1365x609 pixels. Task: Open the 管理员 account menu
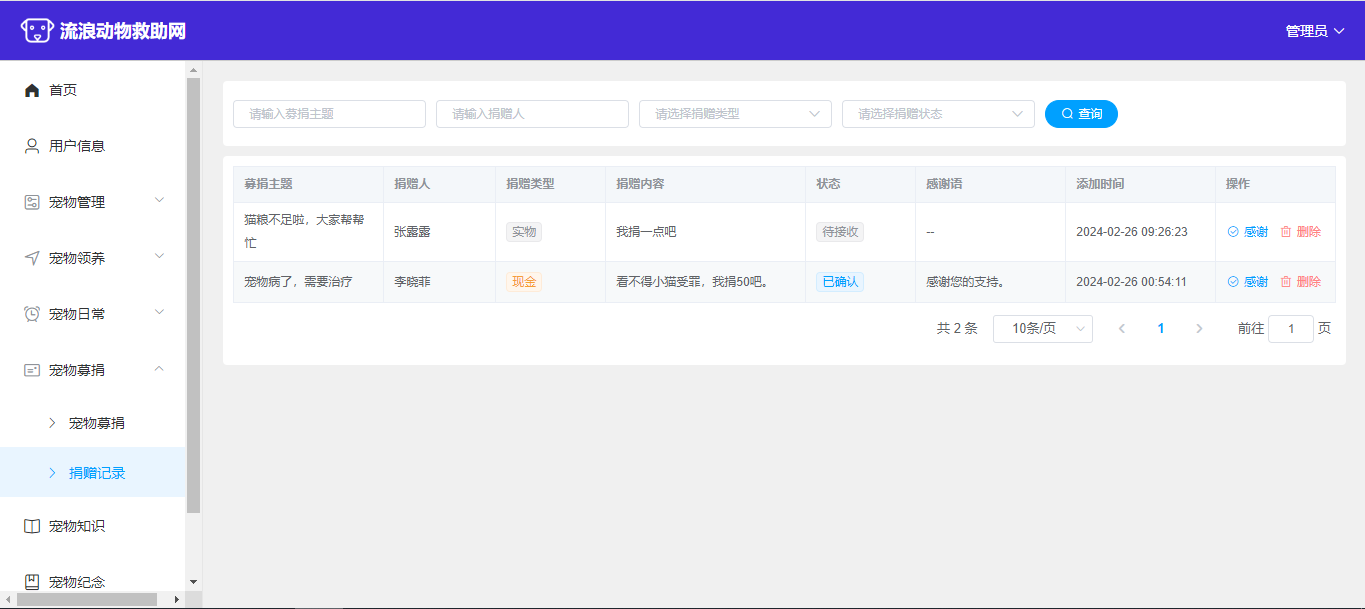(1314, 31)
